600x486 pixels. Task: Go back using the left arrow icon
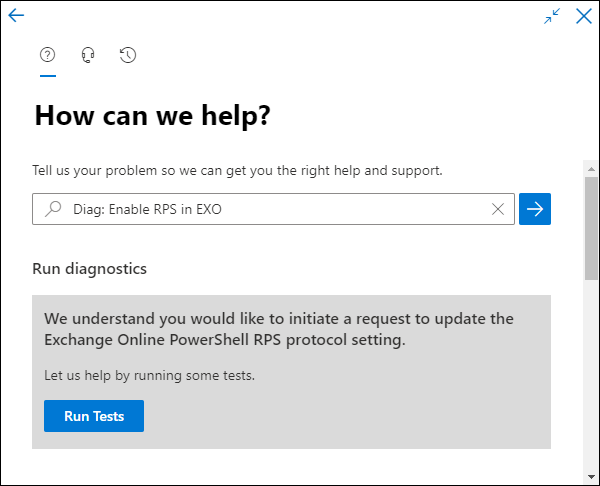(x=16, y=15)
